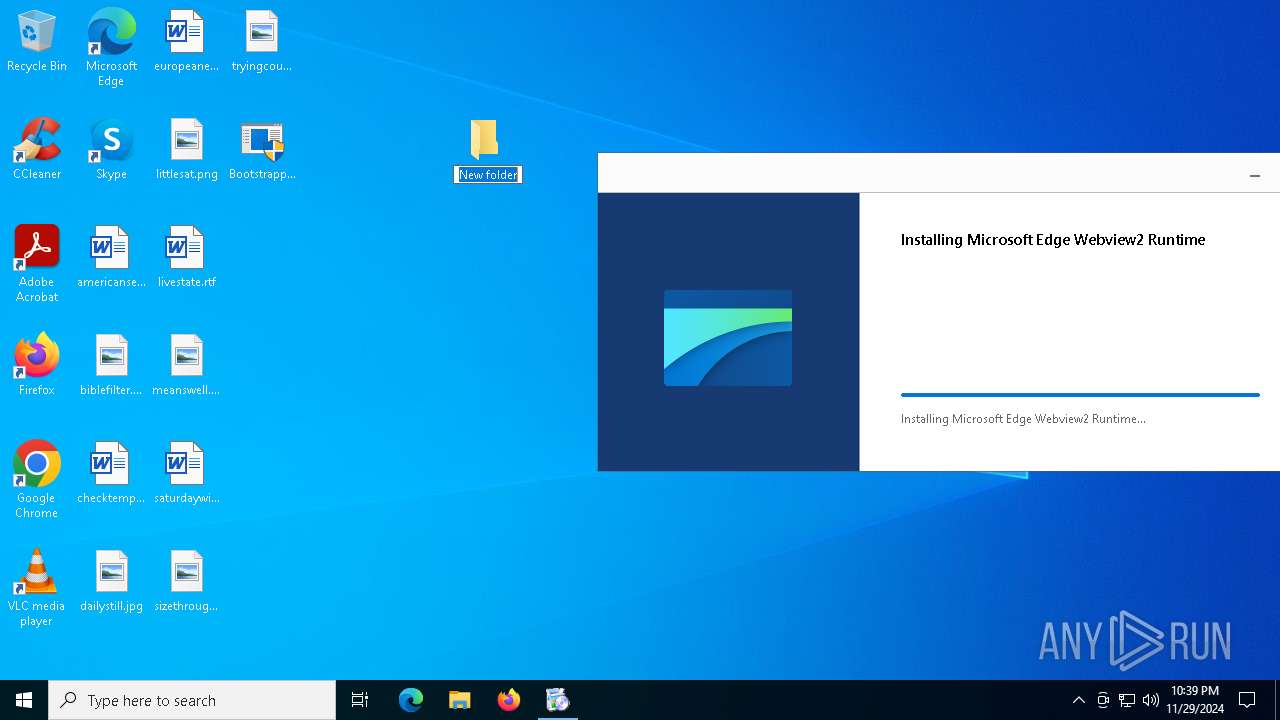
Task: Open File Explorer from the taskbar
Action: 460,700
